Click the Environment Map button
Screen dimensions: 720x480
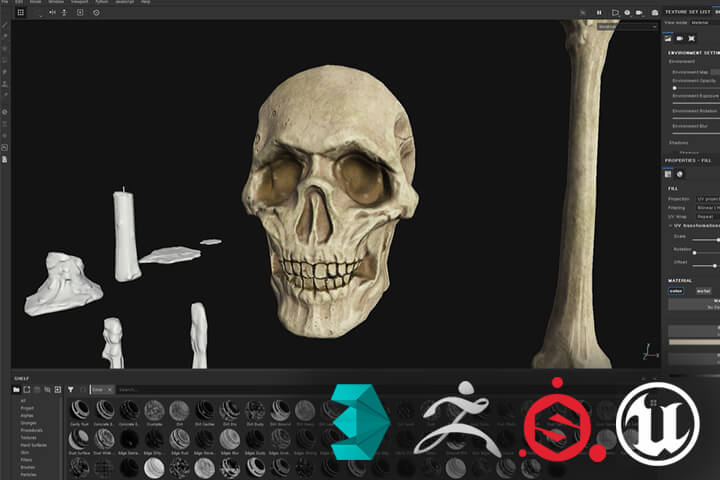(x=715, y=72)
